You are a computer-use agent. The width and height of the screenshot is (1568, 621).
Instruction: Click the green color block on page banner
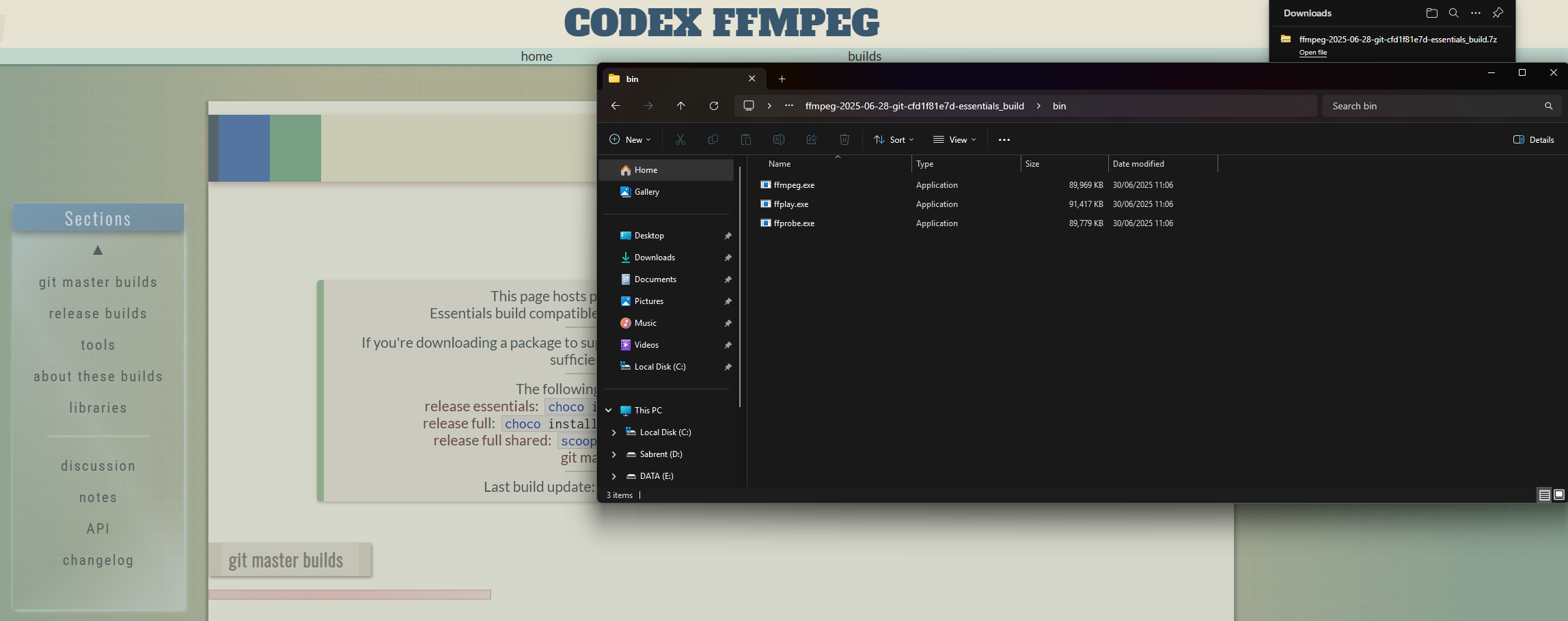[x=295, y=148]
